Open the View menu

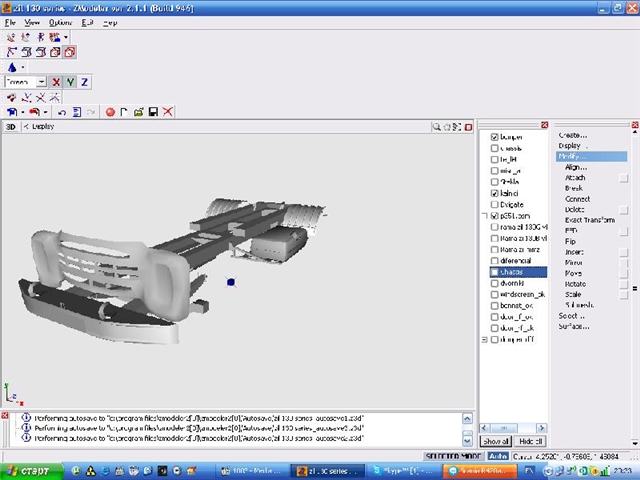click(33, 21)
